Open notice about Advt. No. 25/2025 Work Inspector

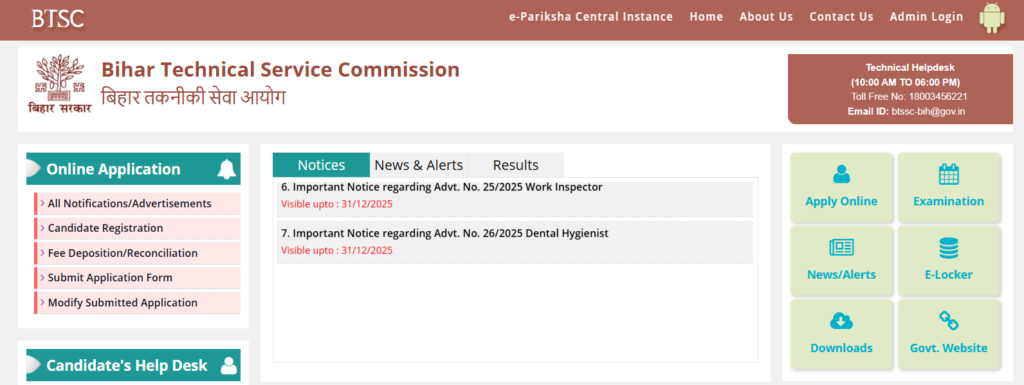441,187
